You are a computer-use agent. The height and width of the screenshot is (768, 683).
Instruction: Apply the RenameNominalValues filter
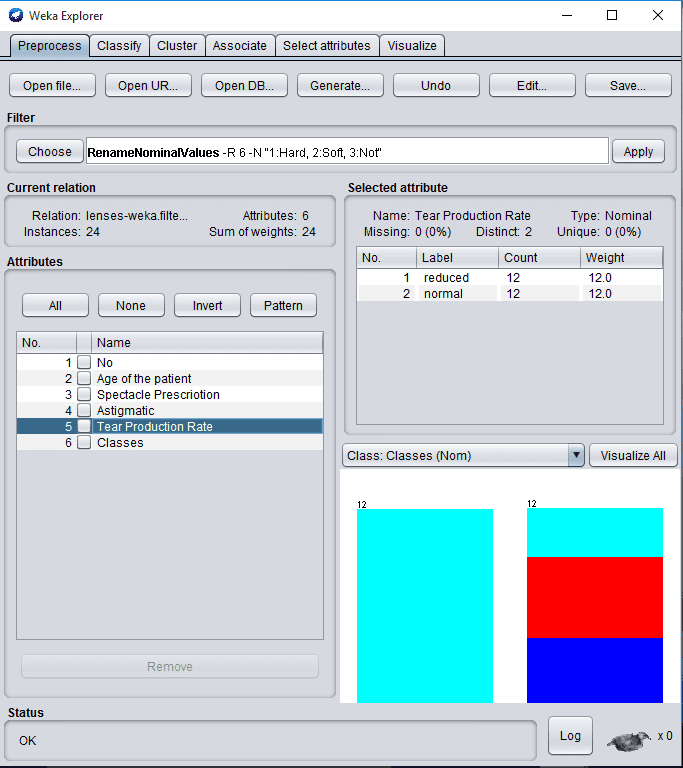point(638,151)
